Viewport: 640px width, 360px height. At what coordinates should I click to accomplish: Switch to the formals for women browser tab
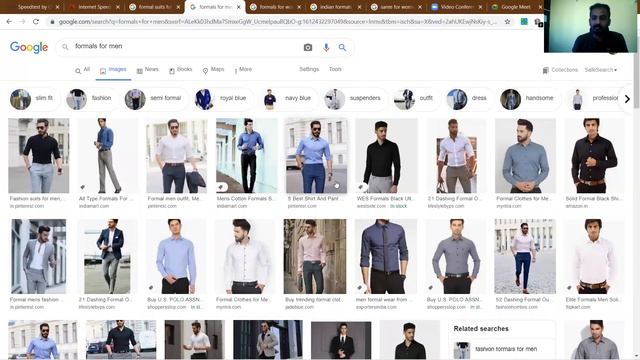click(276, 7)
